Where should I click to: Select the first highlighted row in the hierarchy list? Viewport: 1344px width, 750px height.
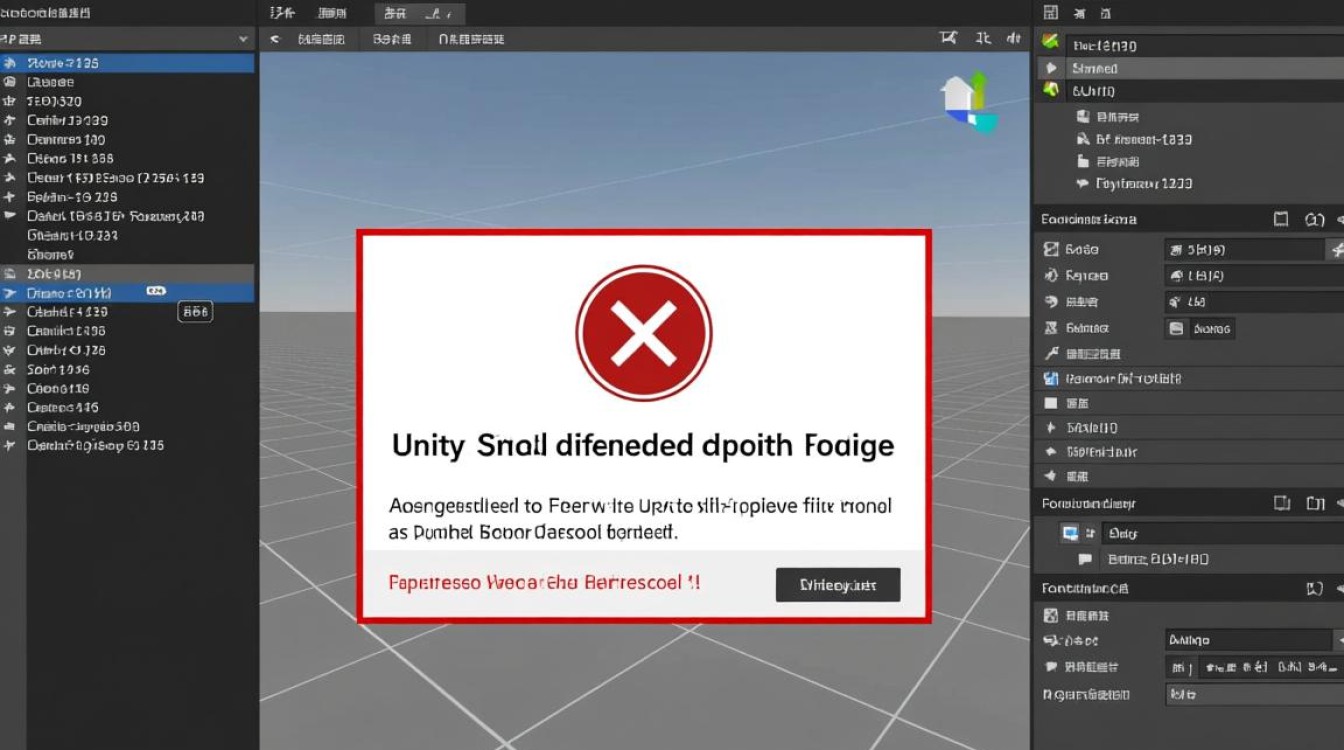(127, 63)
